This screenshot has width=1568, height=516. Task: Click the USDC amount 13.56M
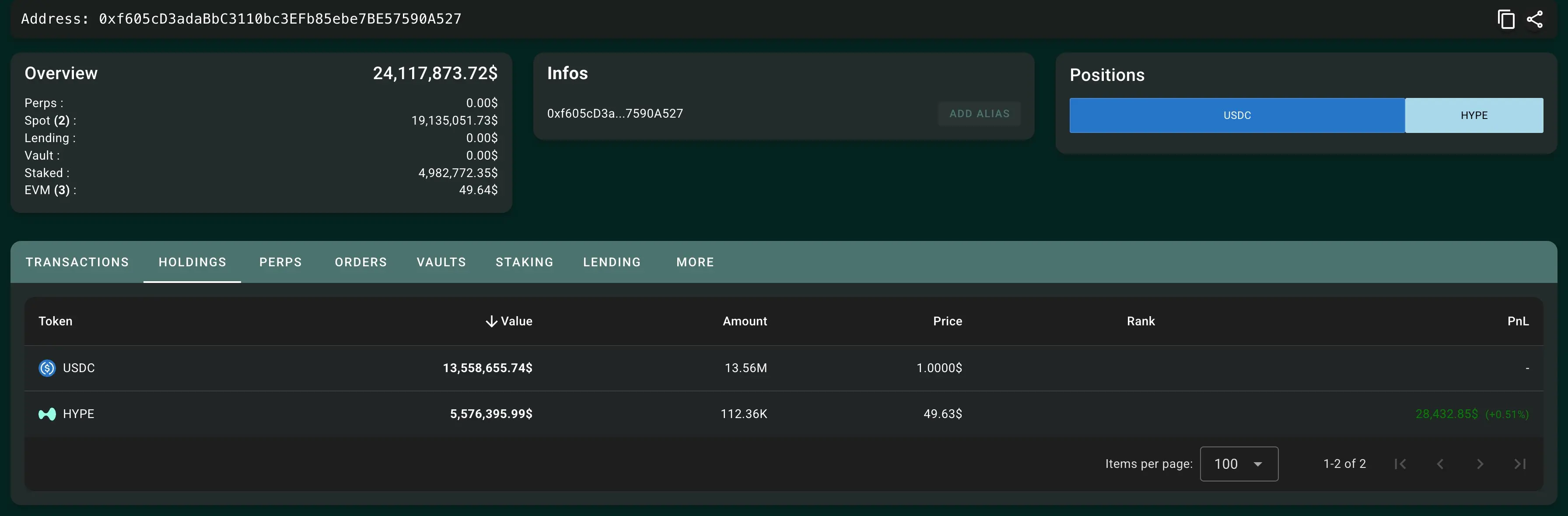745,368
